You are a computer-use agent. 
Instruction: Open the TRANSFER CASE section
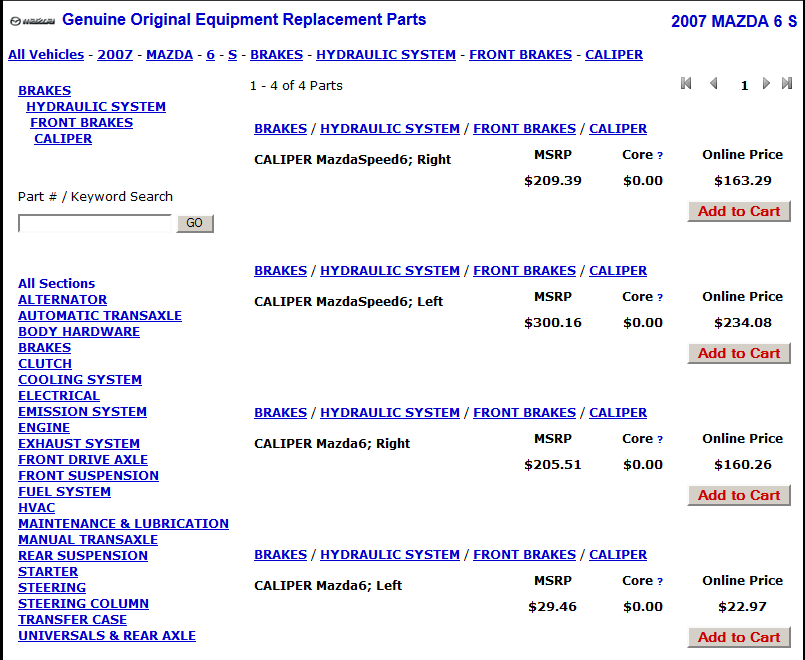72,620
